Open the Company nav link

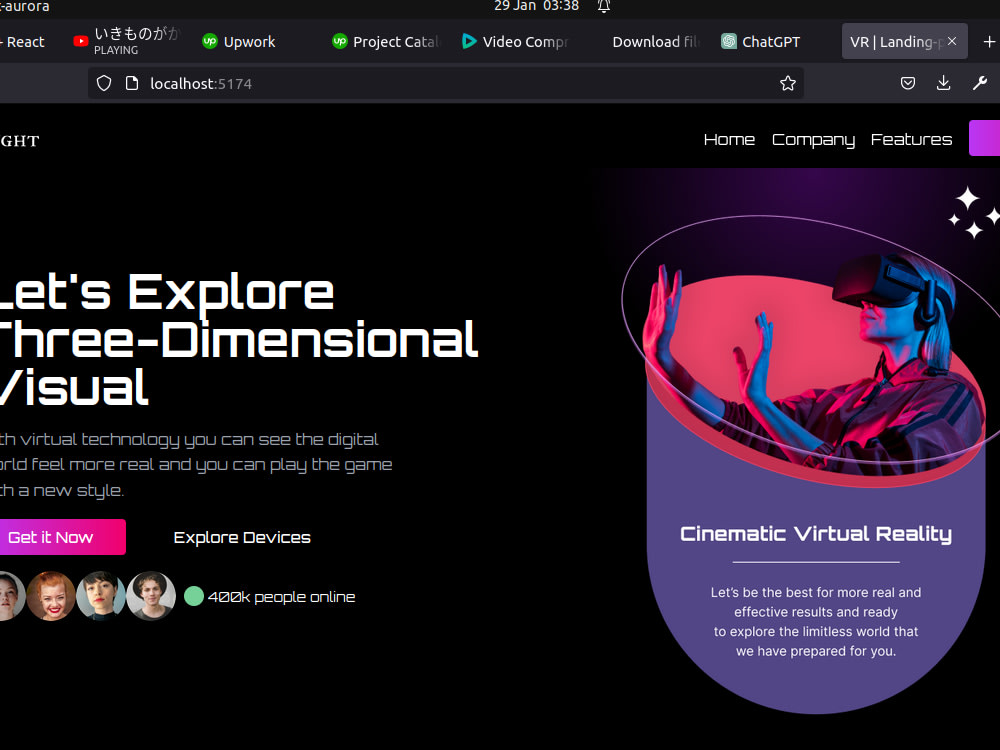[813, 140]
